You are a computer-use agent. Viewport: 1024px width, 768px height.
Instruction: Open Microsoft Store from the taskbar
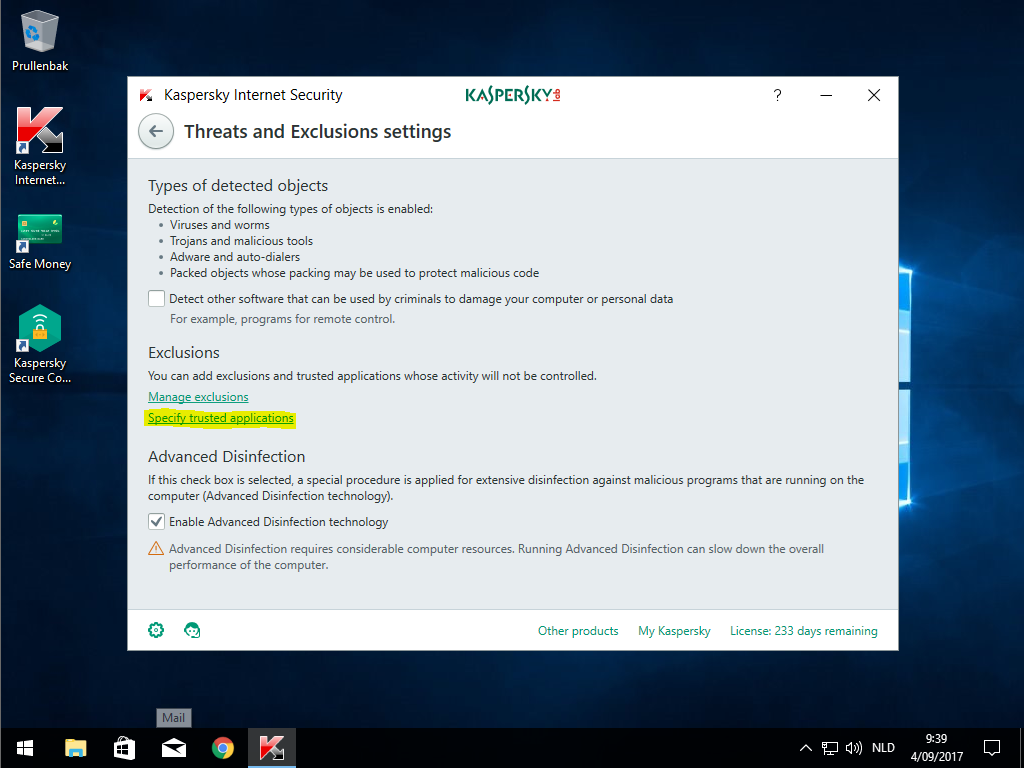[x=124, y=748]
